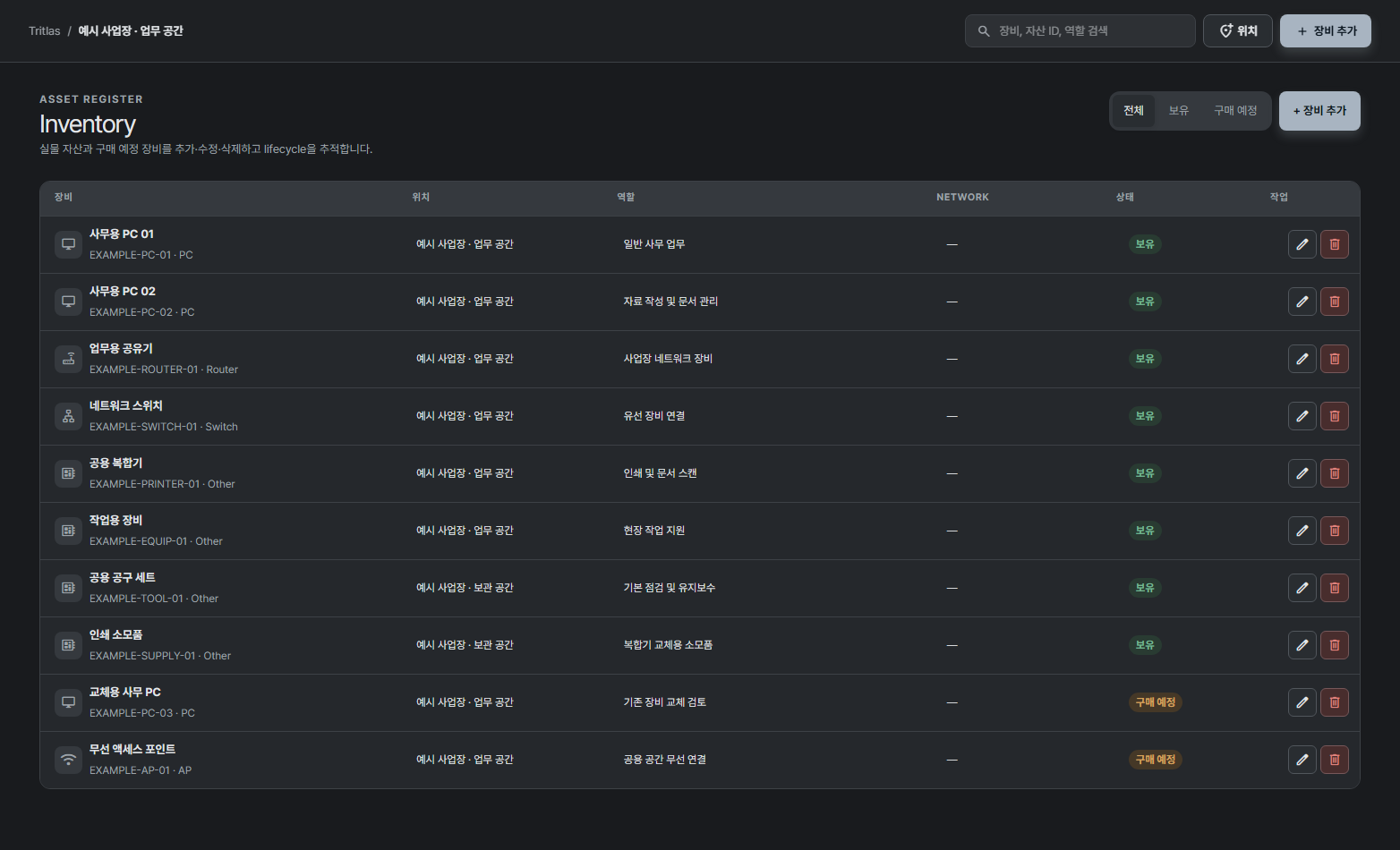Click EXAMPLE-PRINTER-01 · Other asset ID

[x=162, y=484]
